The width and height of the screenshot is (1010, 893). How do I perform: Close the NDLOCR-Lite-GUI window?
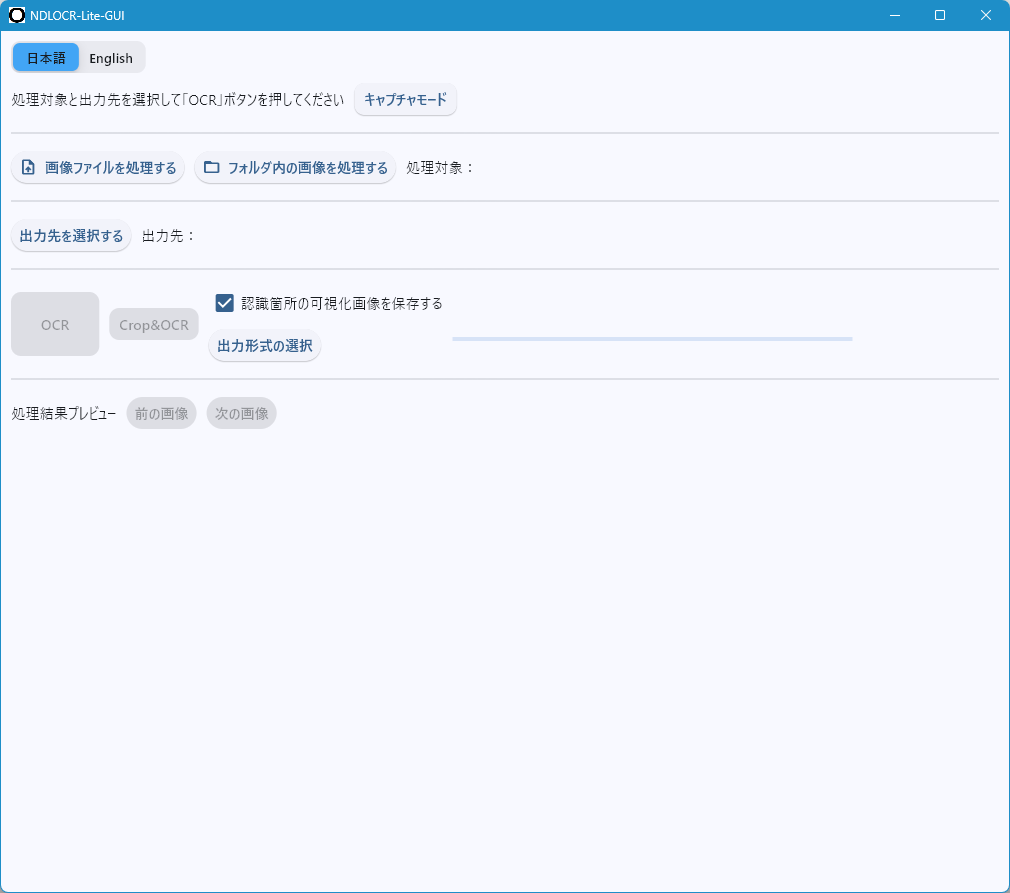[x=986, y=15]
